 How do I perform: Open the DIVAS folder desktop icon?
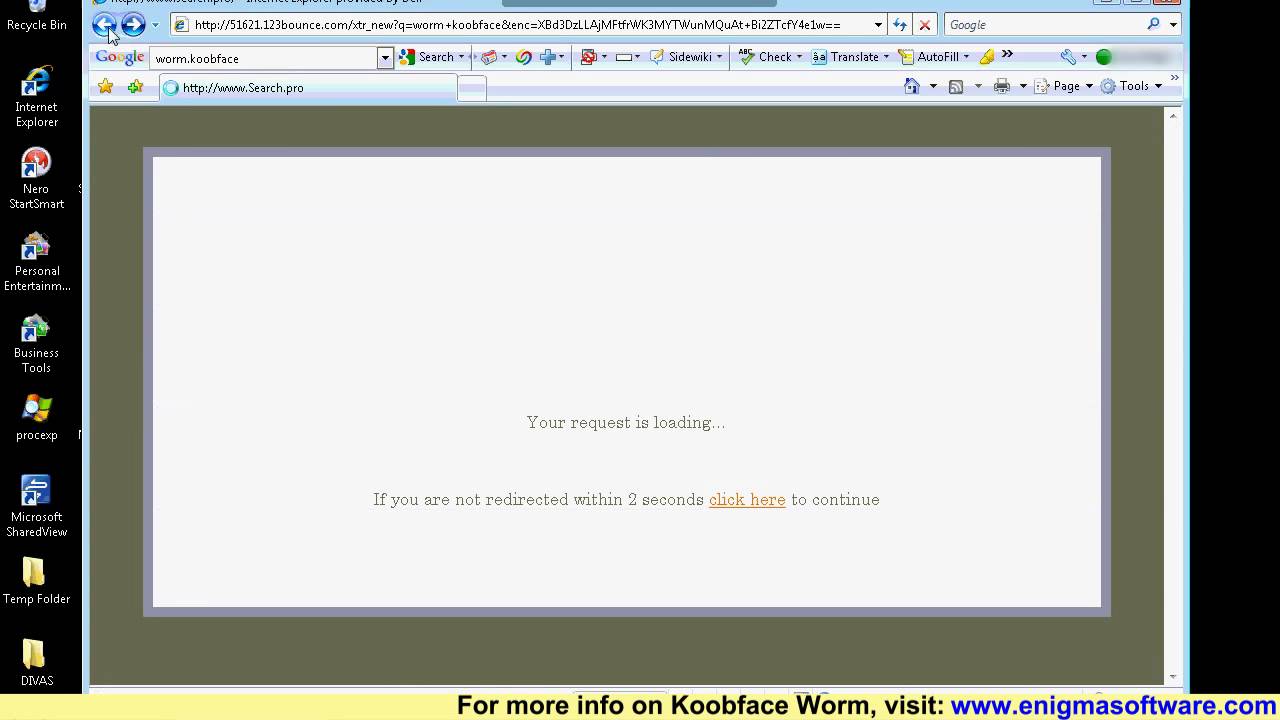click(36, 664)
